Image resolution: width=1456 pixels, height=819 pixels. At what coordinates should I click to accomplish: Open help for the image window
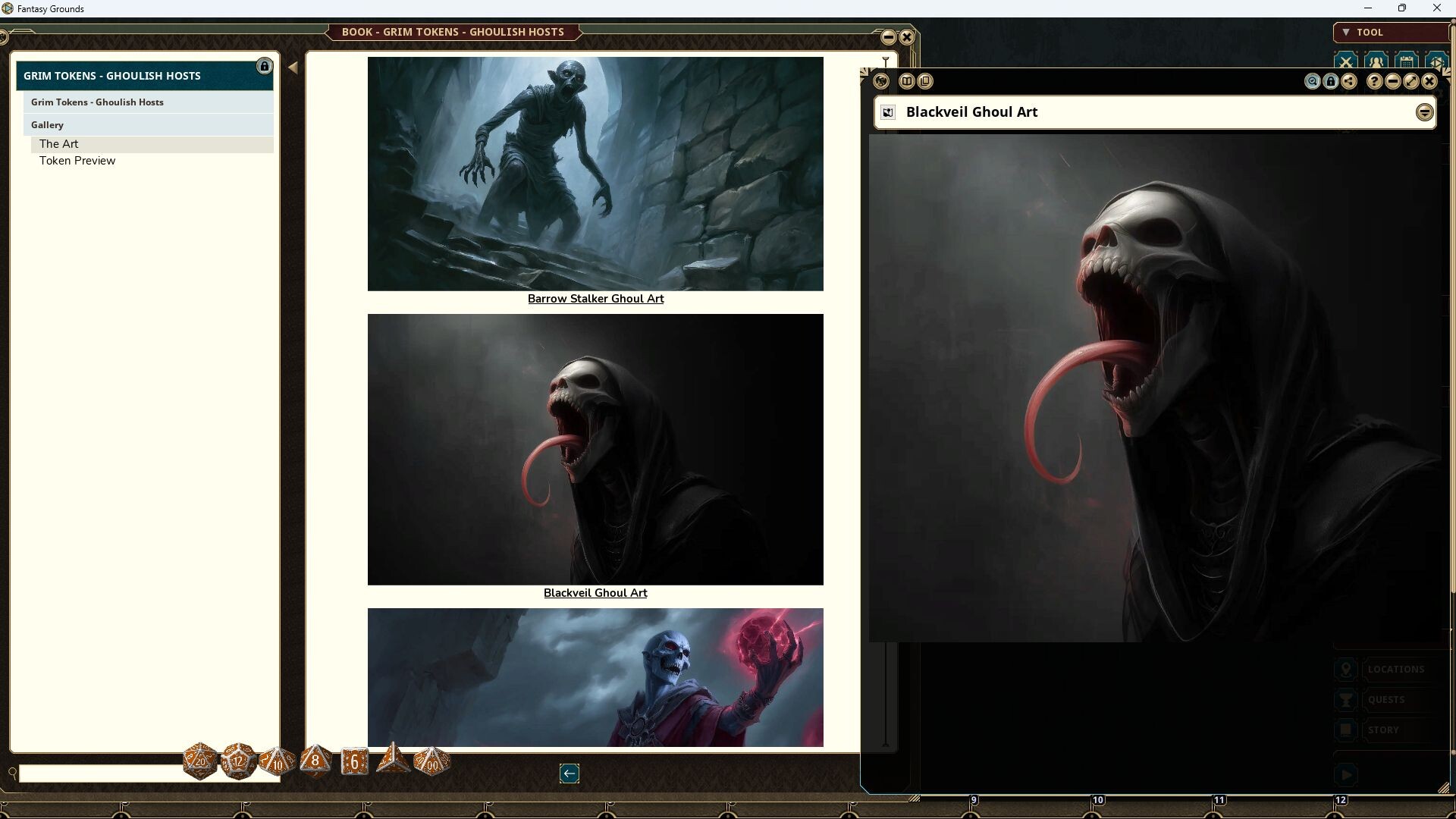click(x=1374, y=81)
